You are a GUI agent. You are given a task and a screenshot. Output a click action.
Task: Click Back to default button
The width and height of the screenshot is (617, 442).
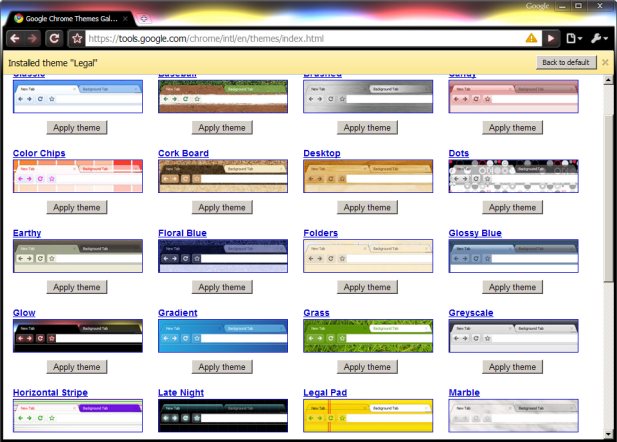[x=566, y=63]
